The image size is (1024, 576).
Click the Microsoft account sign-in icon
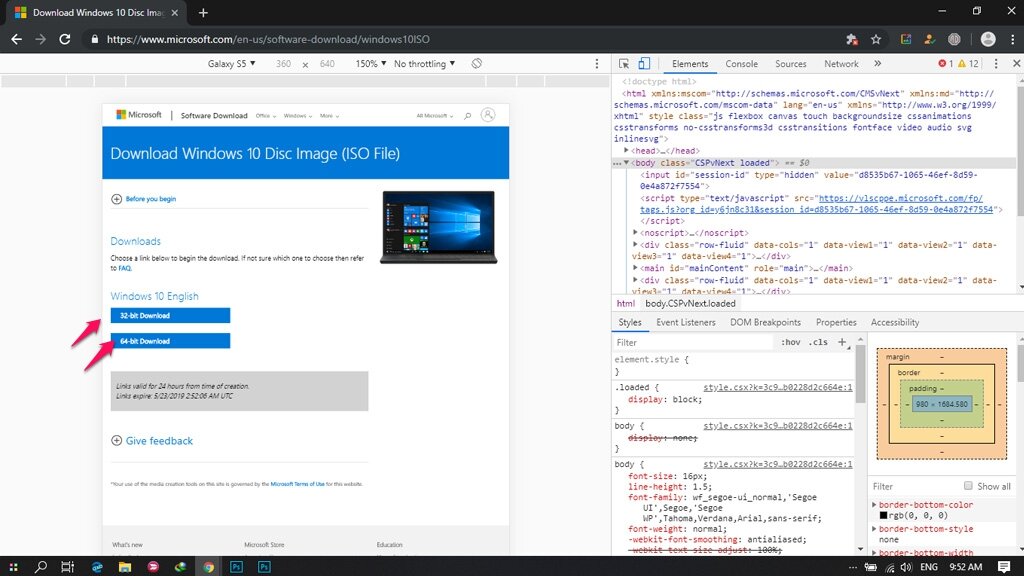[x=488, y=115]
